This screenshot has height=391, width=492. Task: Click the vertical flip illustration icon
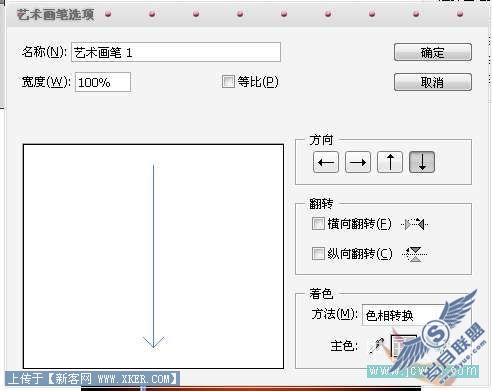pos(415,254)
